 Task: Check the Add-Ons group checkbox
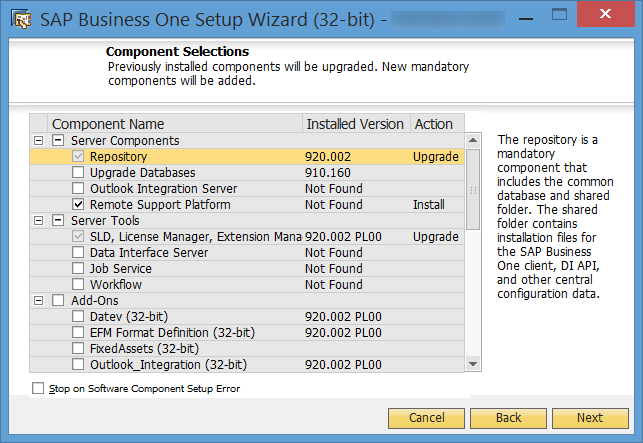pos(58,300)
